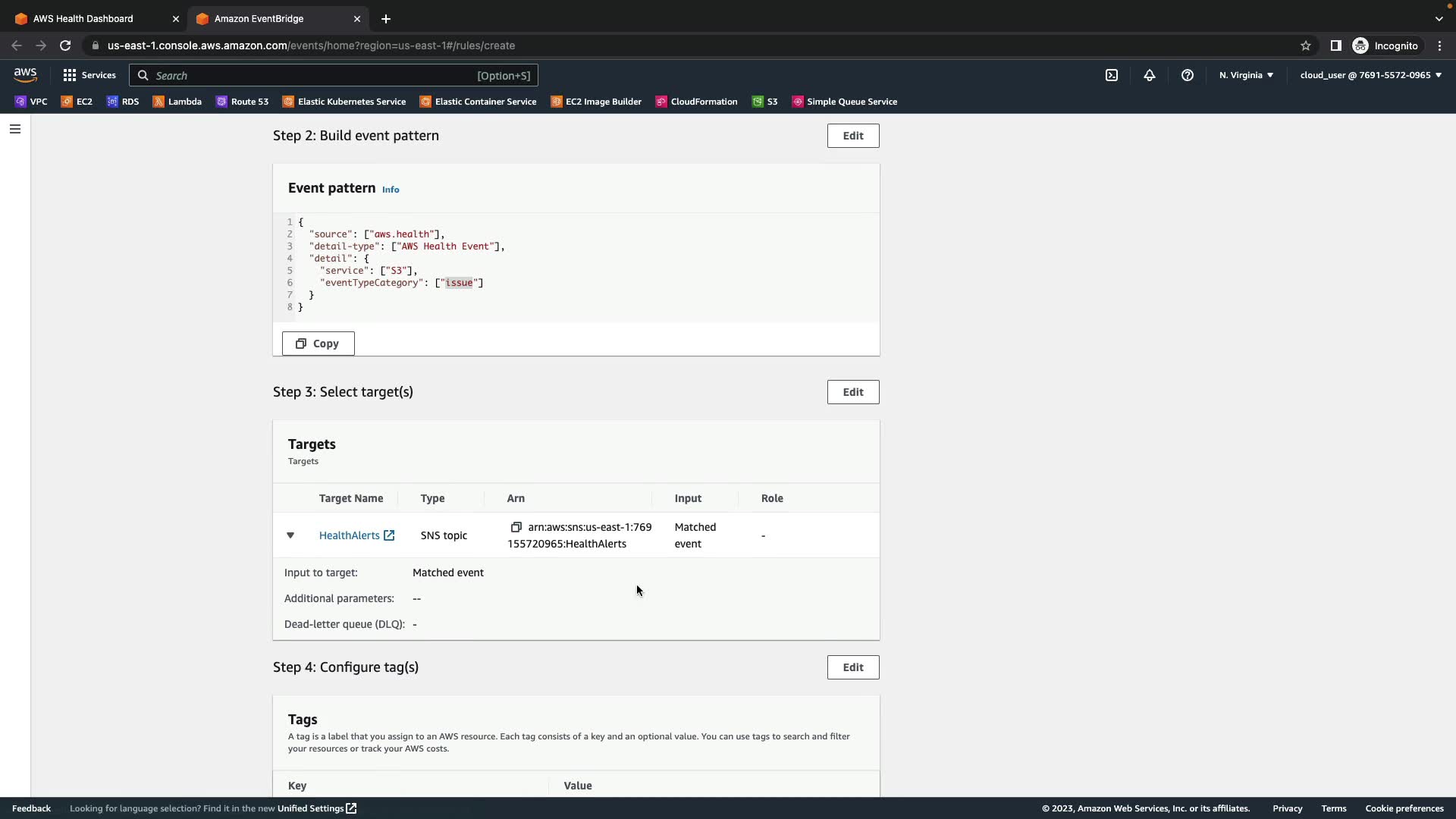Open HealthAlerts external link icon
Viewport: 1456px width, 819px height.
click(389, 535)
